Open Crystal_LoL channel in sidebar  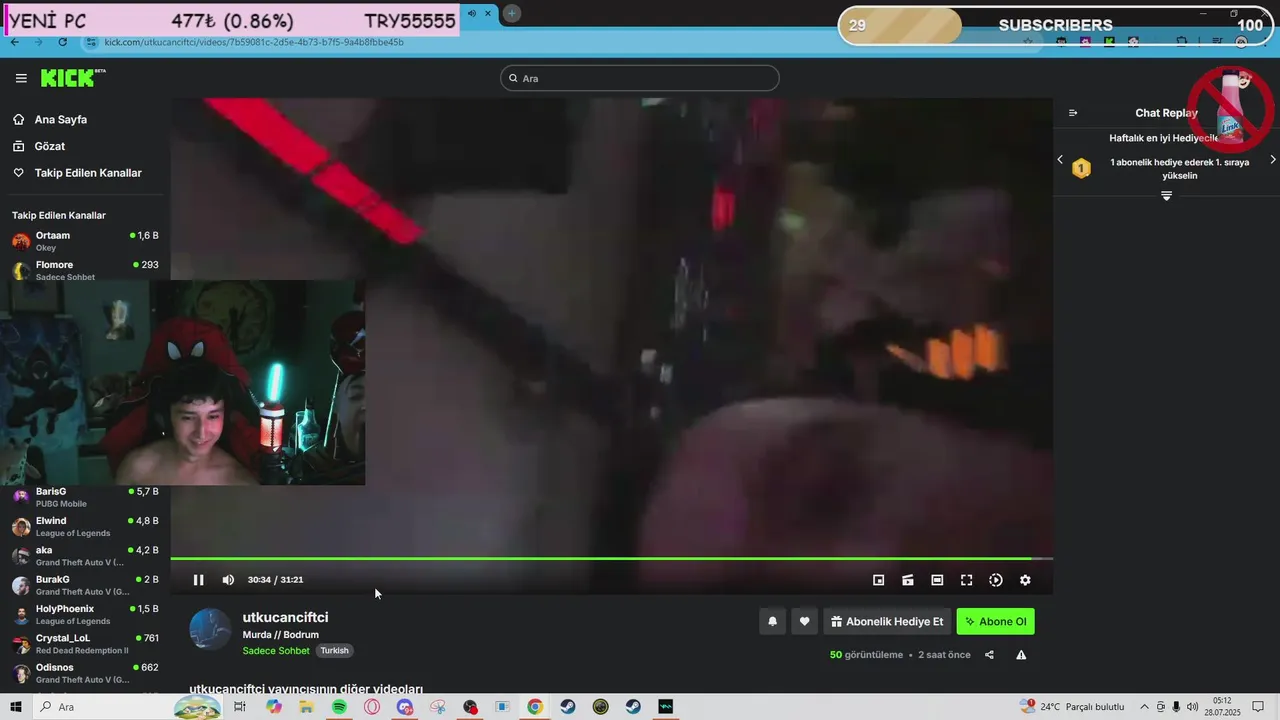click(85, 644)
